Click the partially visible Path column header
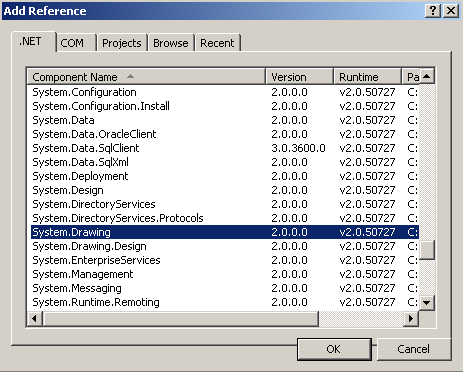463x372 pixels. (x=411, y=77)
